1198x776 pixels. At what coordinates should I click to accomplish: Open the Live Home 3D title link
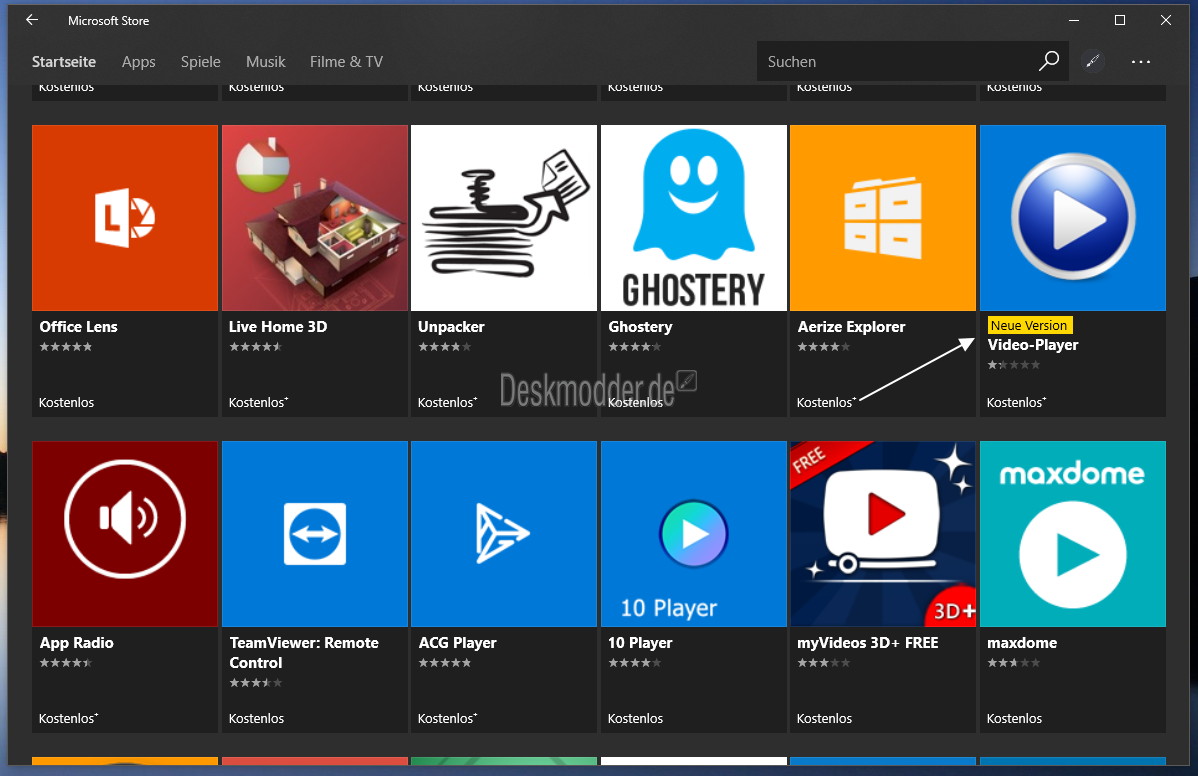click(278, 327)
